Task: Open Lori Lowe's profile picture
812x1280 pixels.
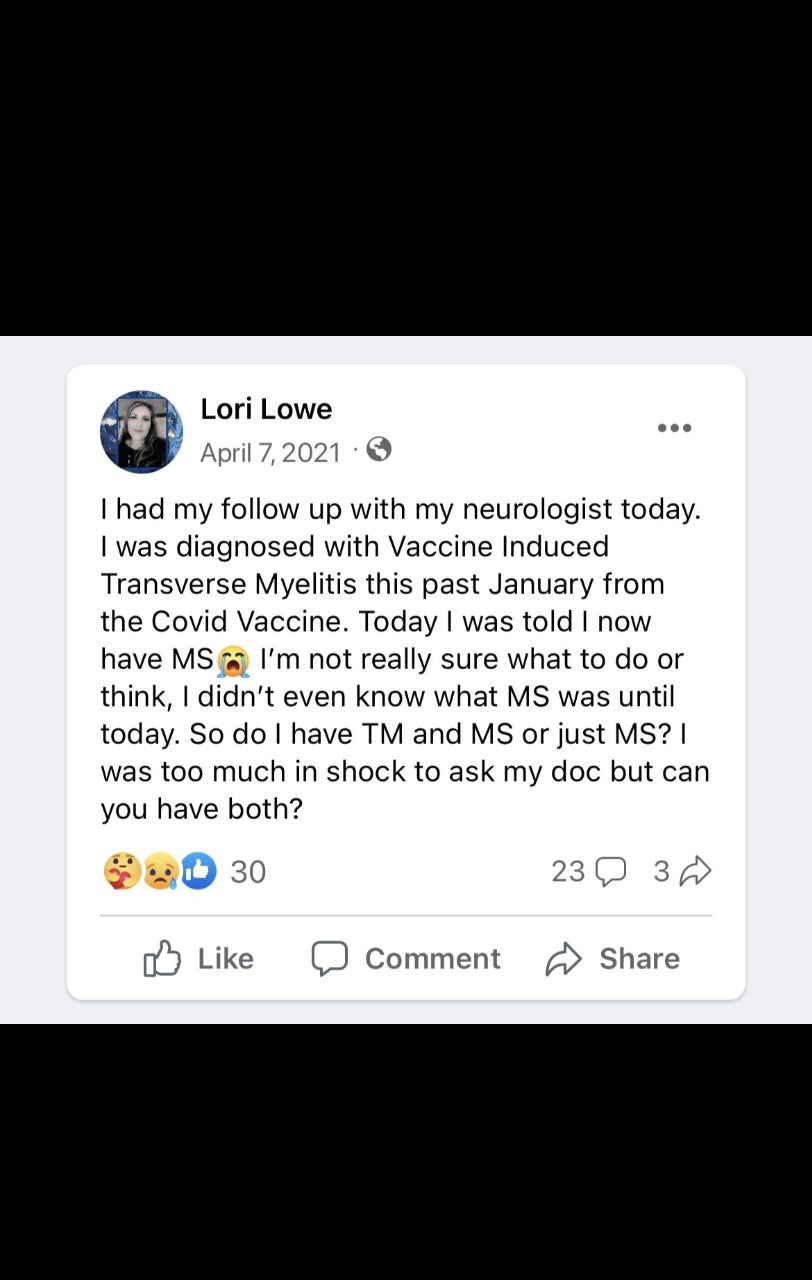Action: 141,432
